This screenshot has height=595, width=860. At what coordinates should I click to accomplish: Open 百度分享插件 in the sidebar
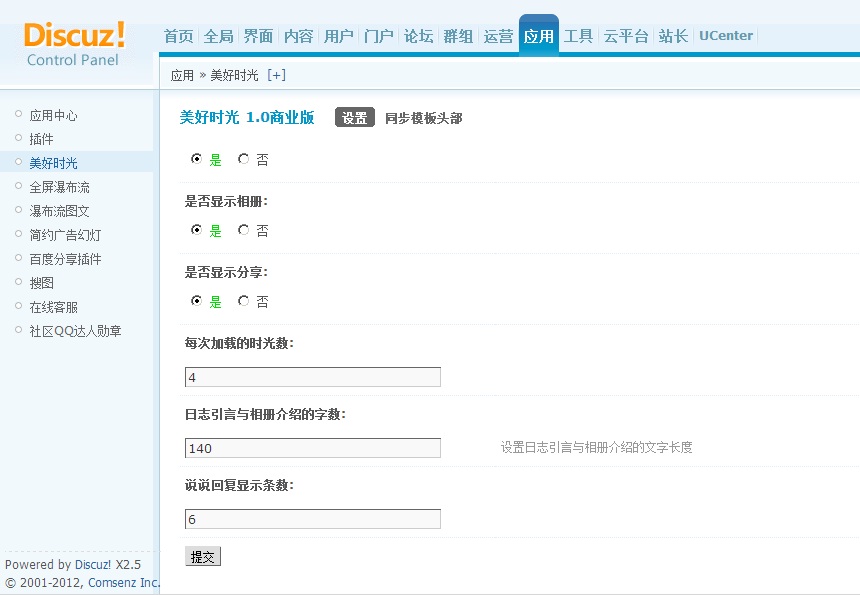click(x=65, y=259)
